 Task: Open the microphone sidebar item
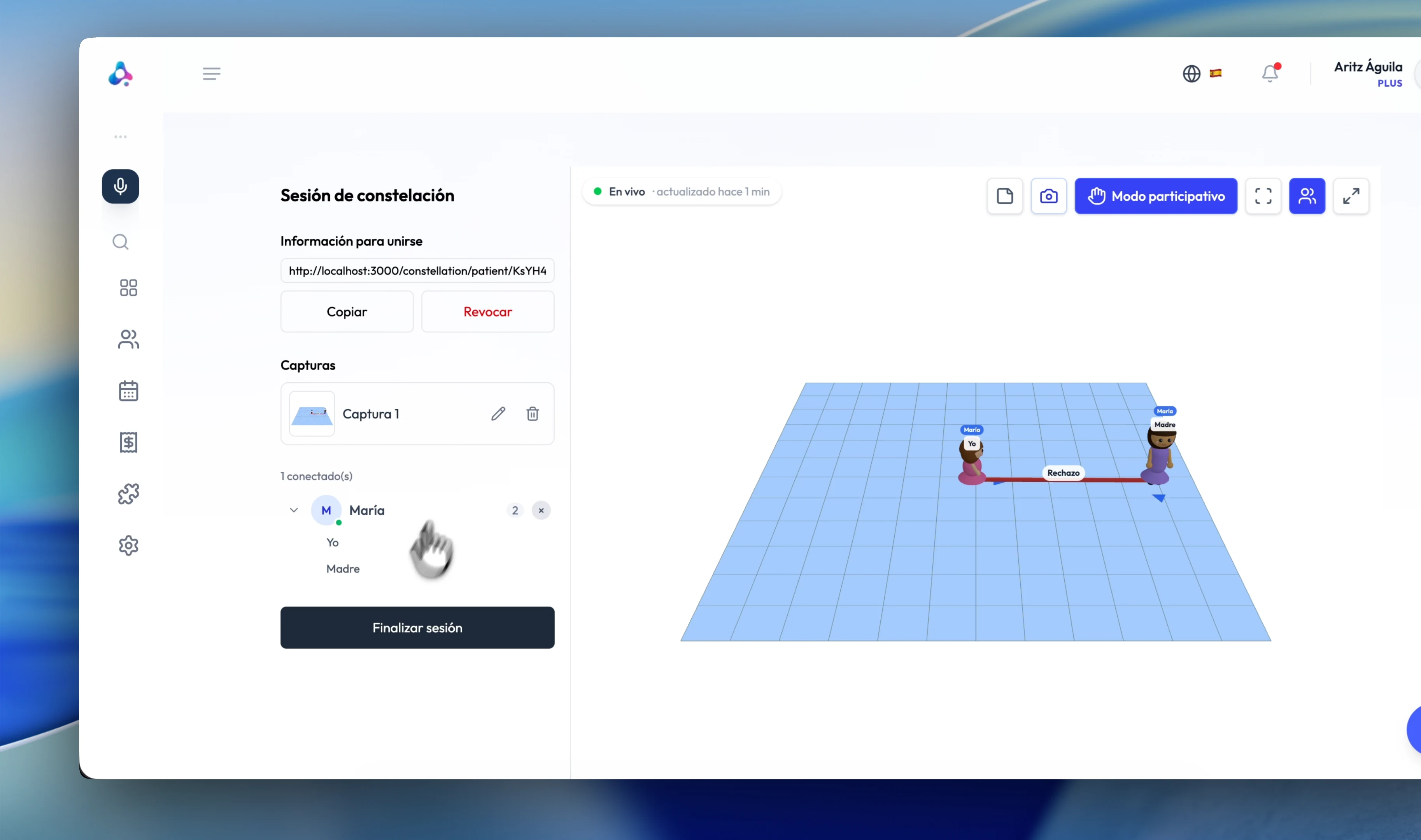(x=120, y=186)
